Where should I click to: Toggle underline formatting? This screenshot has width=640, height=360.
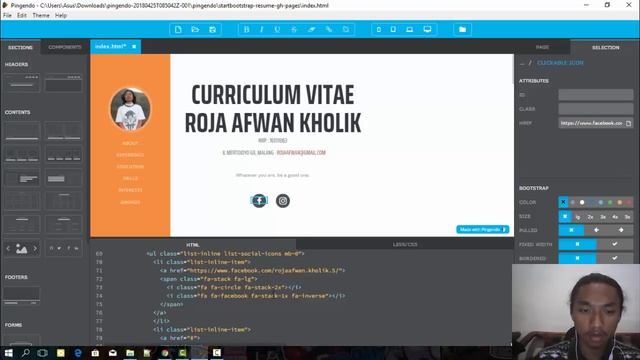(x=277, y=29)
